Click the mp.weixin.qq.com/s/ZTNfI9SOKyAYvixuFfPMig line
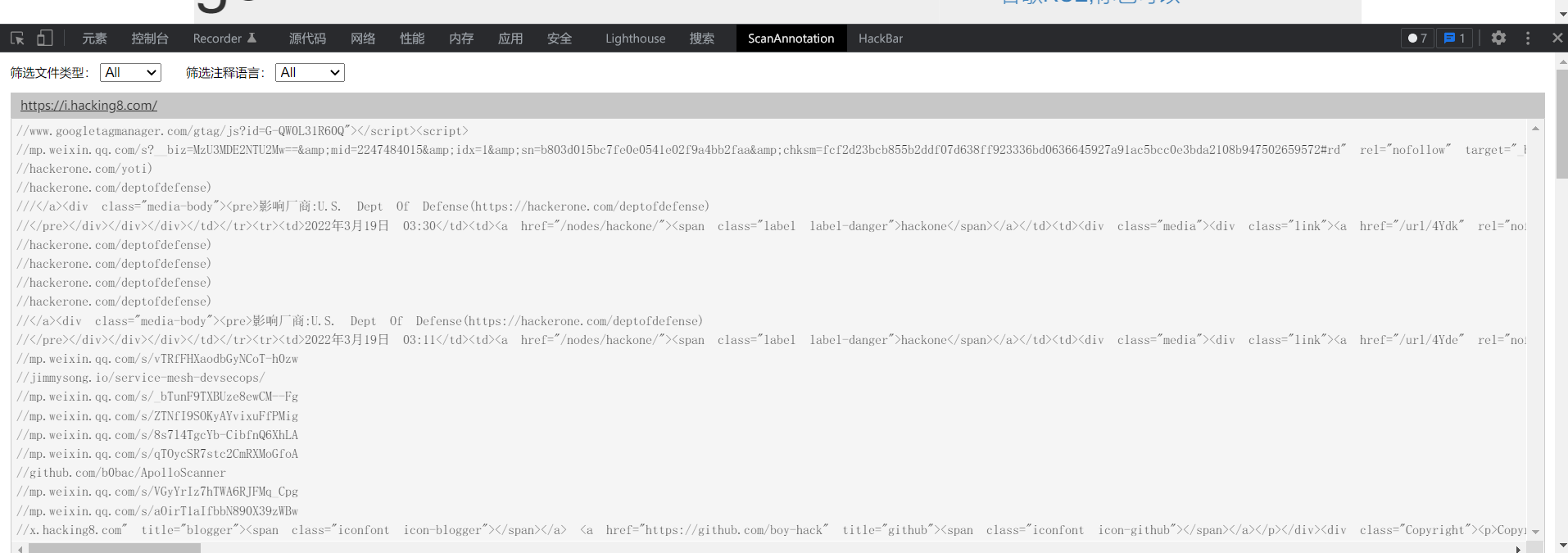Screen dimensions: 1568x553 click(157, 416)
